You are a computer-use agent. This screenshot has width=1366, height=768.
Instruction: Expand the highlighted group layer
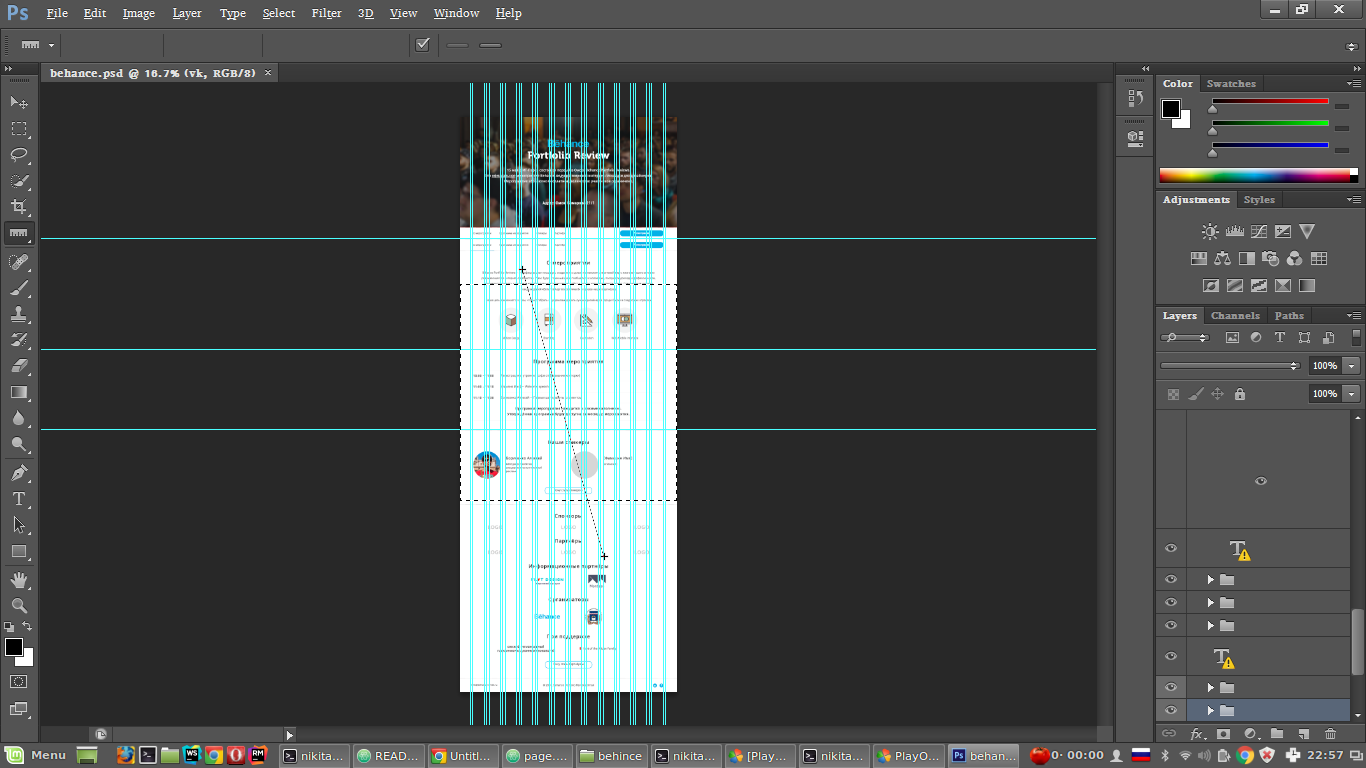pos(1210,711)
